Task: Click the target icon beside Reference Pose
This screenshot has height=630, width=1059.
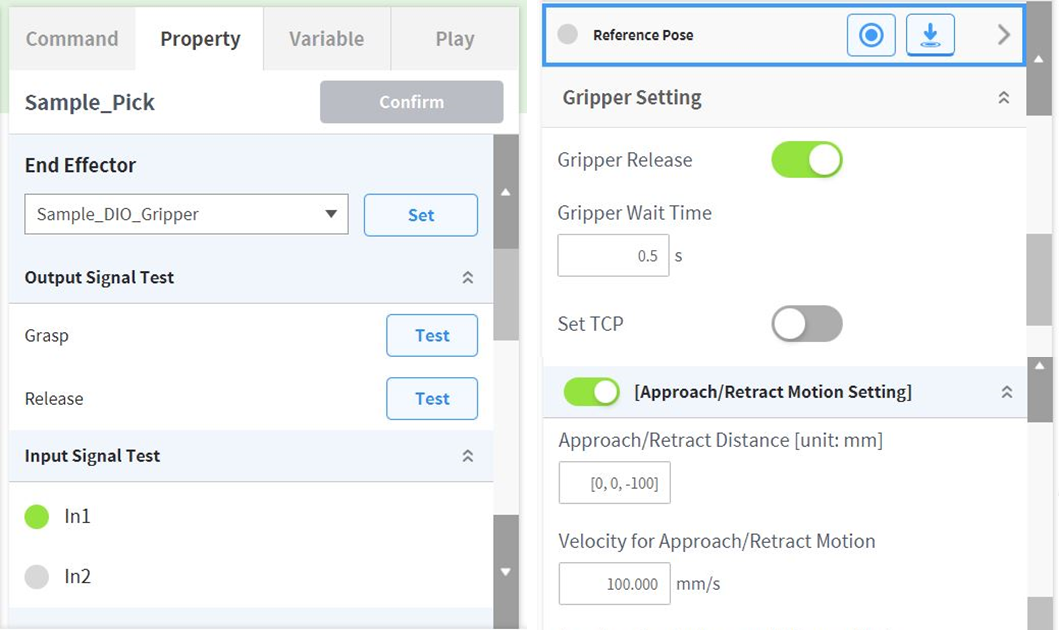Action: tap(871, 35)
